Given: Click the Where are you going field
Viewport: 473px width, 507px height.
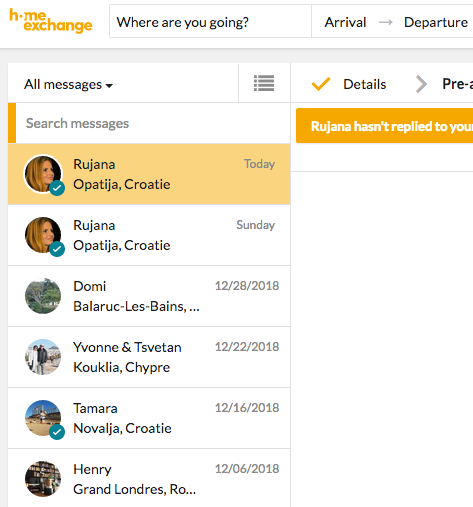Looking at the screenshot, I should (x=210, y=22).
